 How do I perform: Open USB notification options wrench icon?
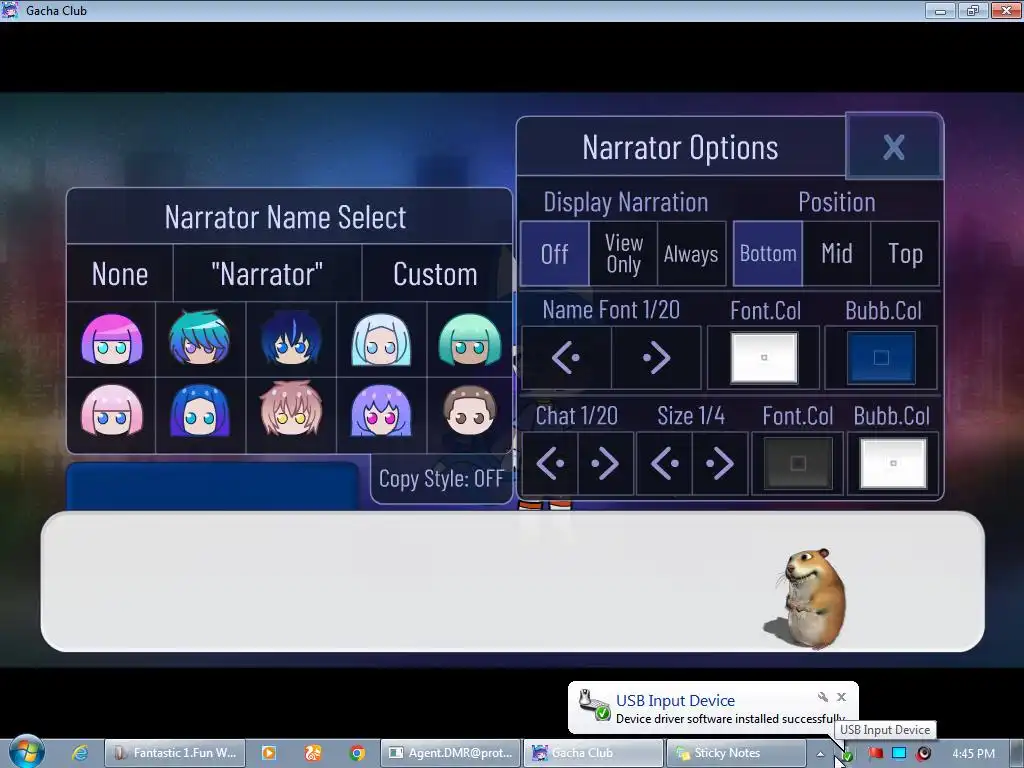click(x=823, y=697)
